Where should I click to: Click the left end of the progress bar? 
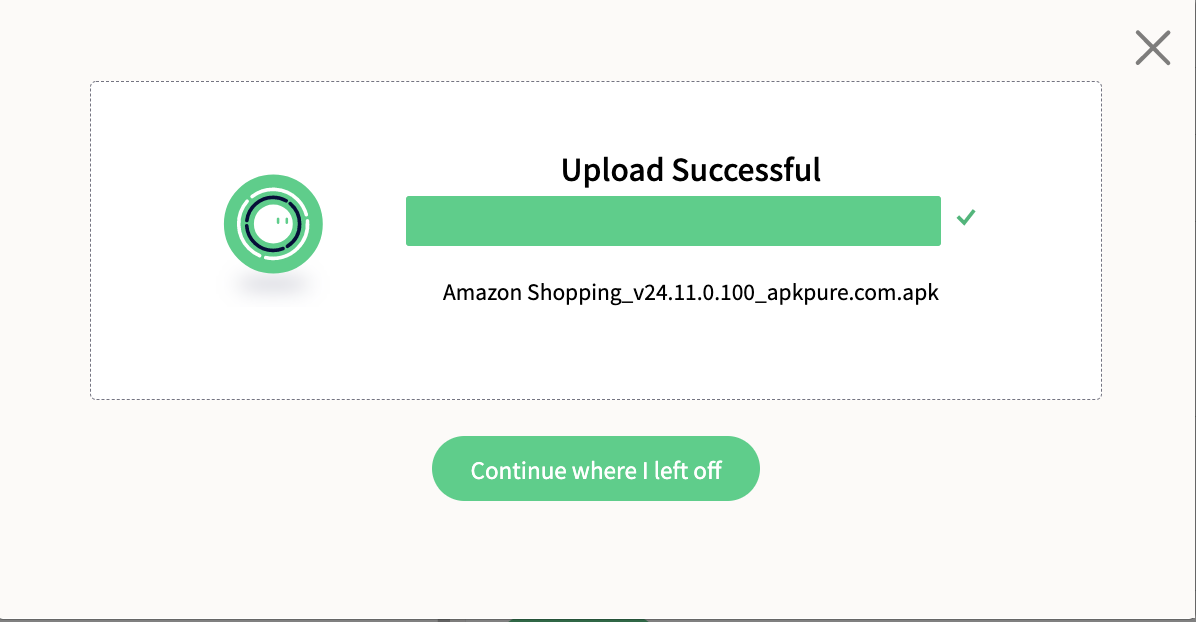coord(416,221)
